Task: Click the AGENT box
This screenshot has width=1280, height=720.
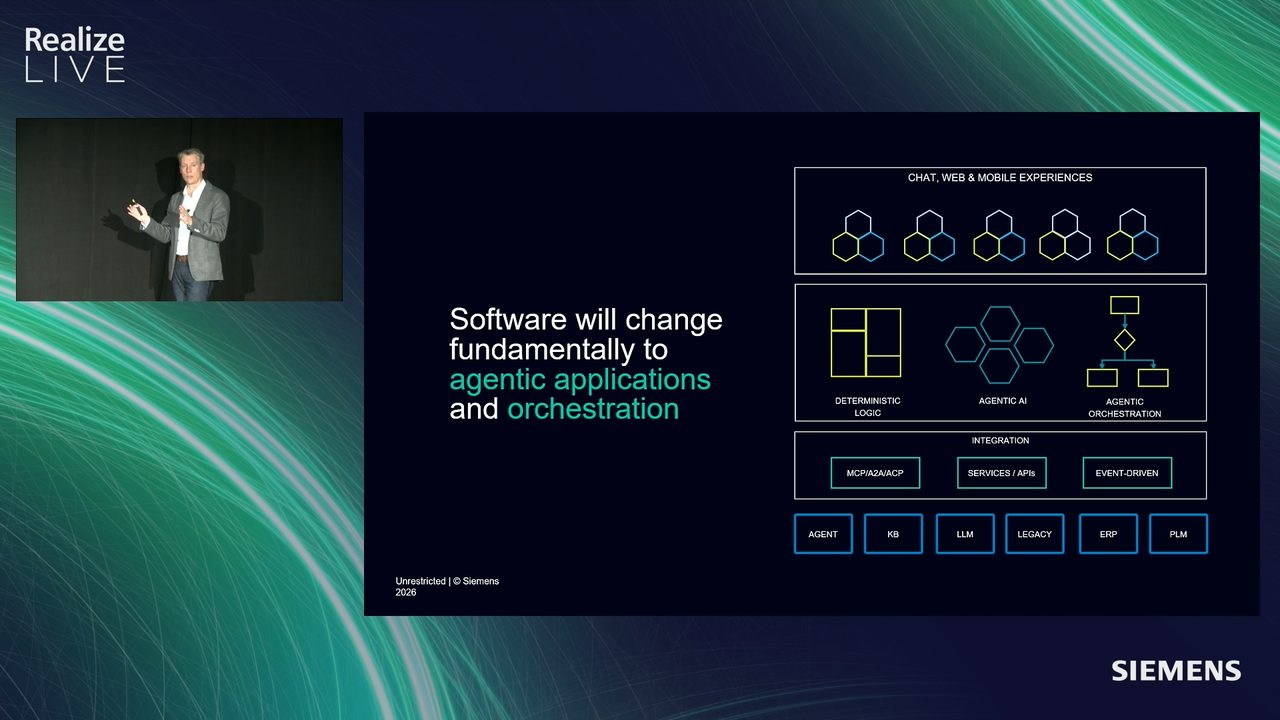Action: (x=823, y=534)
